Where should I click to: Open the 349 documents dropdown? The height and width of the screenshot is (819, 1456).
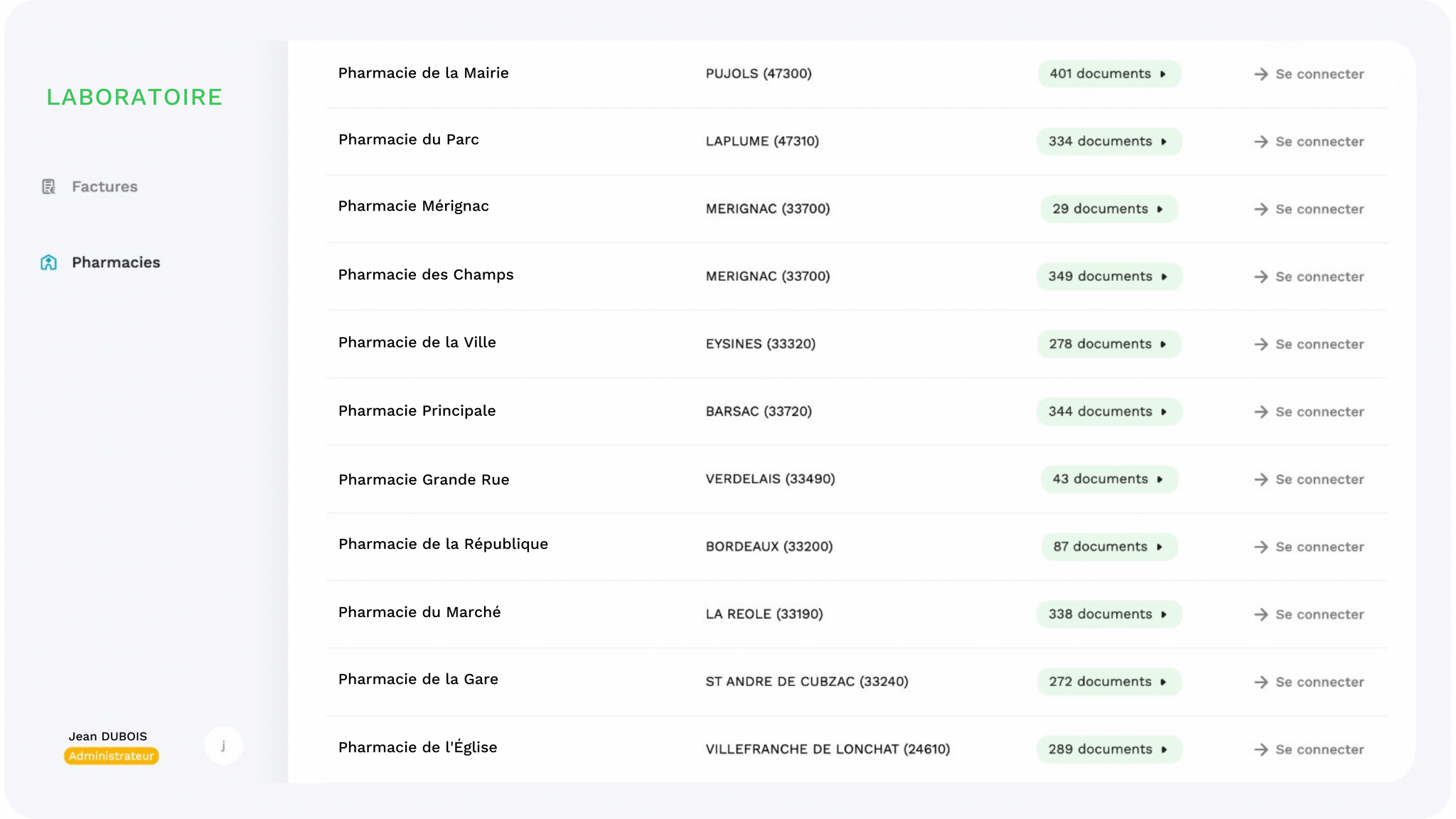point(1109,277)
